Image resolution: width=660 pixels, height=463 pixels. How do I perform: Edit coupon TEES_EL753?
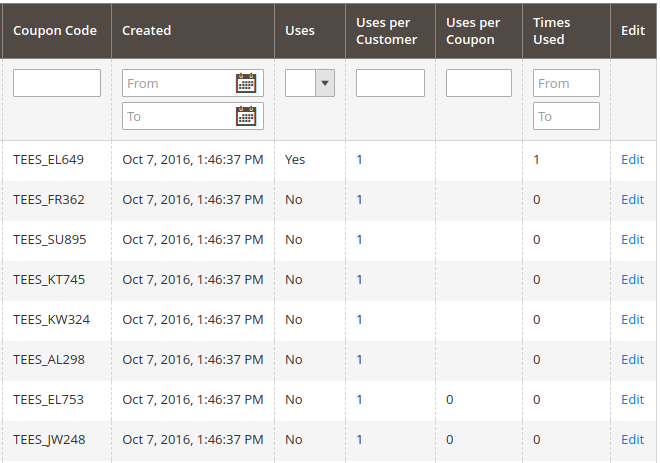pos(632,399)
